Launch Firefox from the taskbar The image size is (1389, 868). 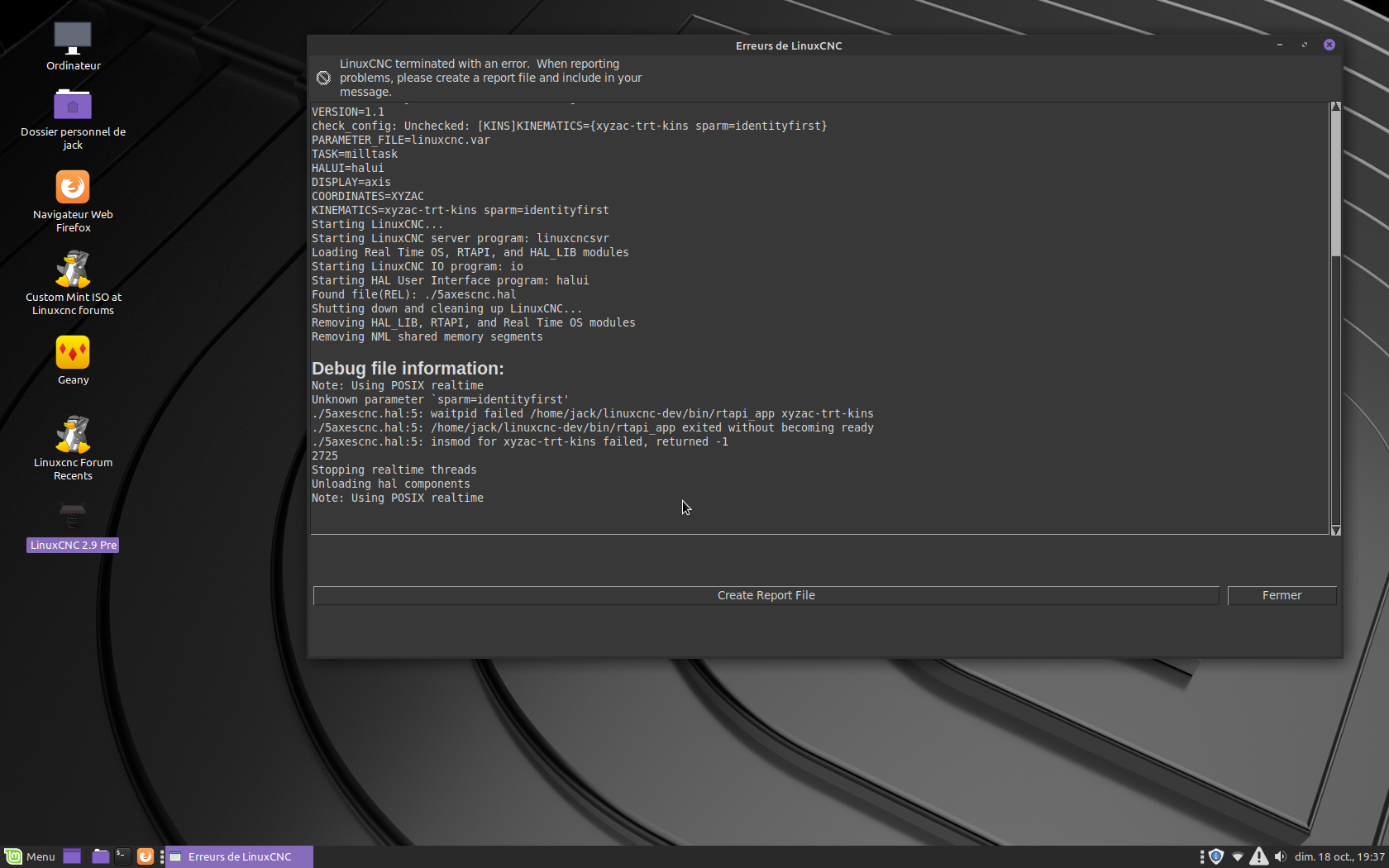145,856
